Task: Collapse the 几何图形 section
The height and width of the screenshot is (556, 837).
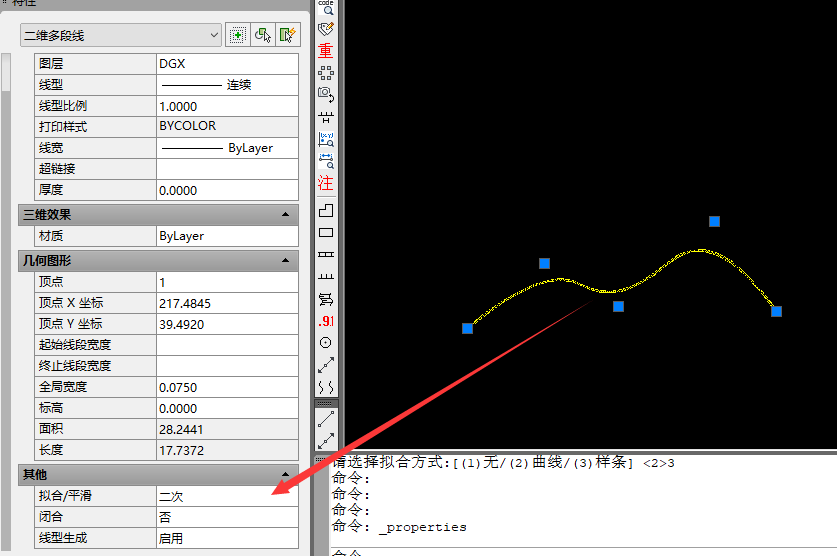Action: tap(285, 261)
